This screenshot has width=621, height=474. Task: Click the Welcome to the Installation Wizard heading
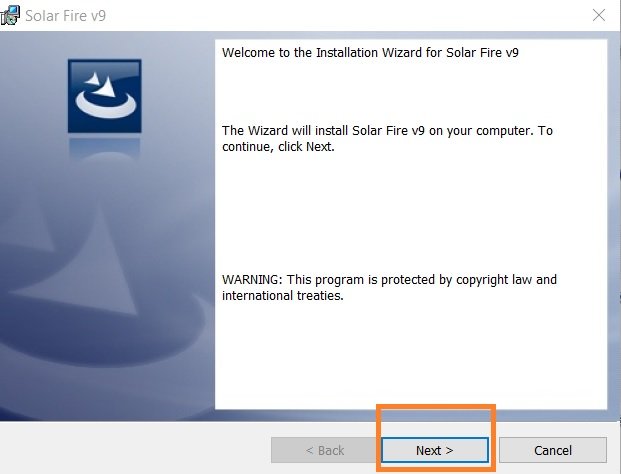pos(370,53)
